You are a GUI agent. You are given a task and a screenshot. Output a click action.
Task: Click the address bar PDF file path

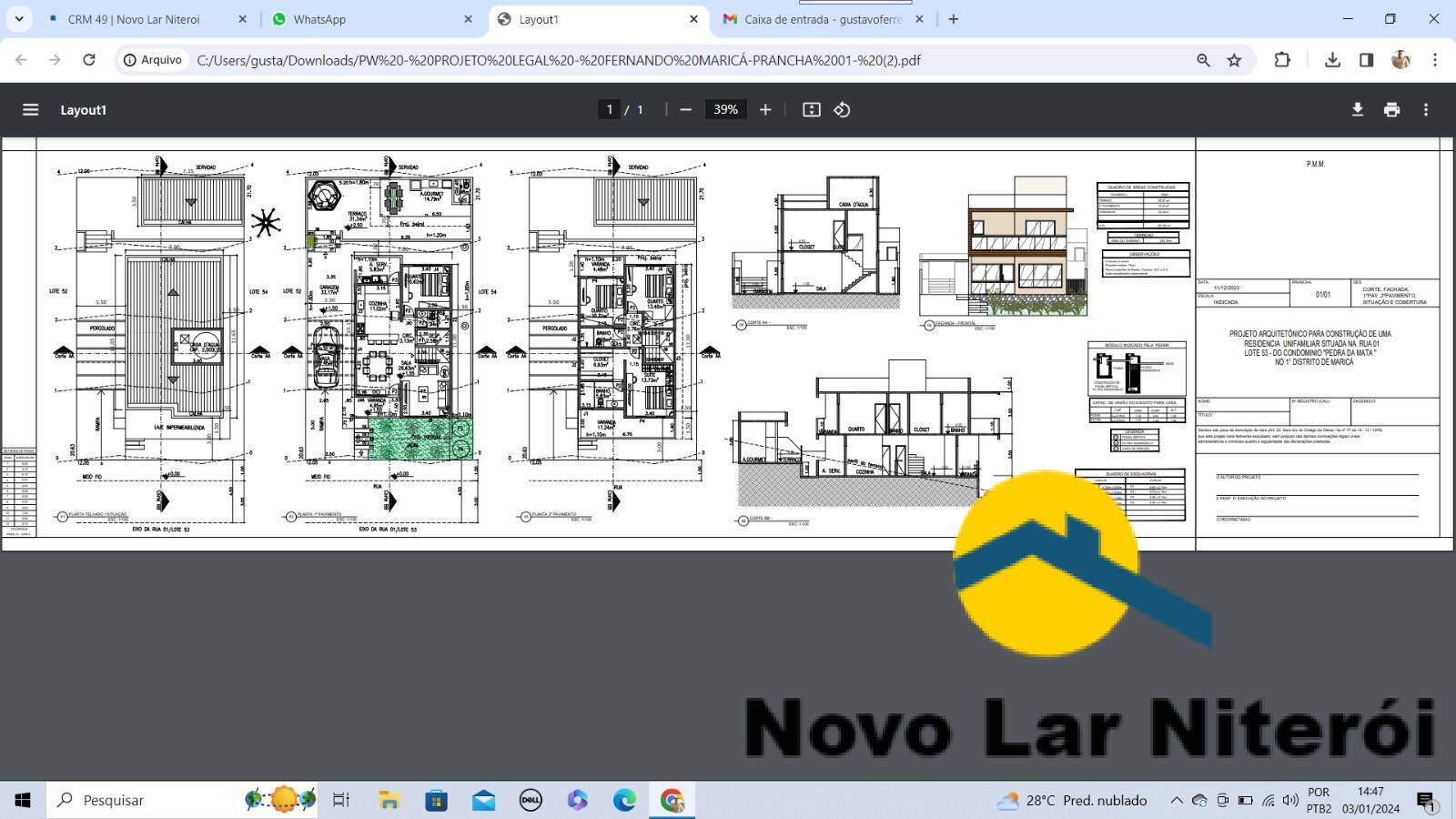(x=559, y=60)
